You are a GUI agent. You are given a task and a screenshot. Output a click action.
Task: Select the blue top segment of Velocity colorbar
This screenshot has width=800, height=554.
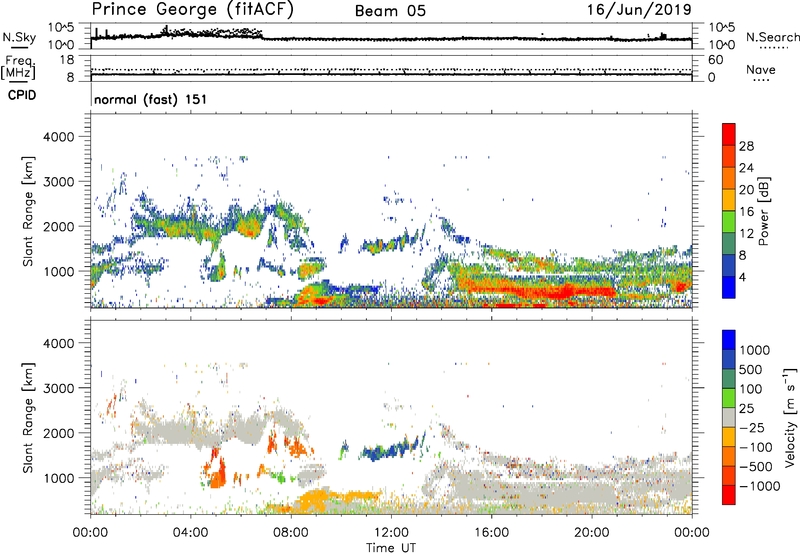[x=729, y=340]
